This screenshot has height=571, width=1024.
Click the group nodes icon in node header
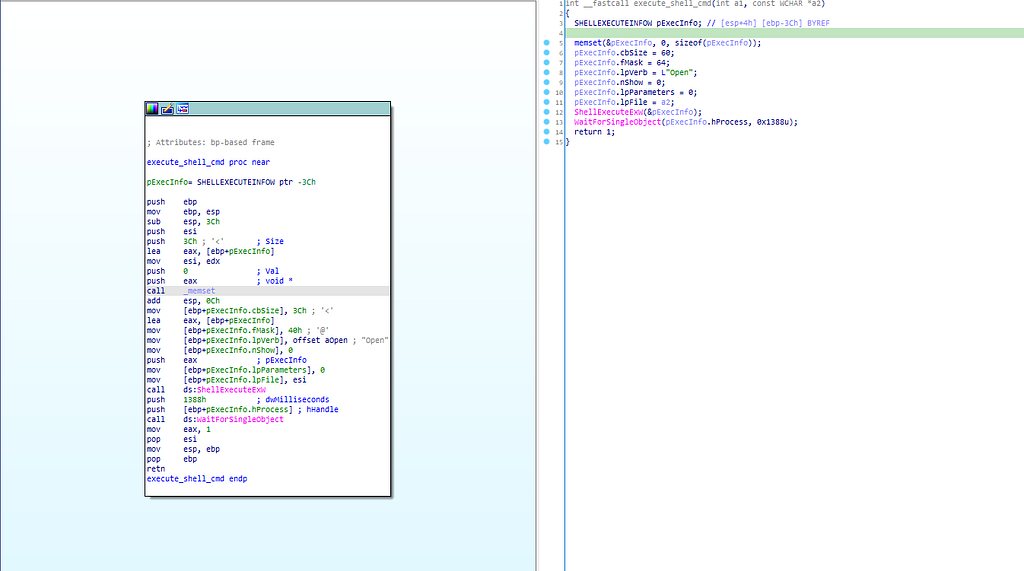point(183,109)
